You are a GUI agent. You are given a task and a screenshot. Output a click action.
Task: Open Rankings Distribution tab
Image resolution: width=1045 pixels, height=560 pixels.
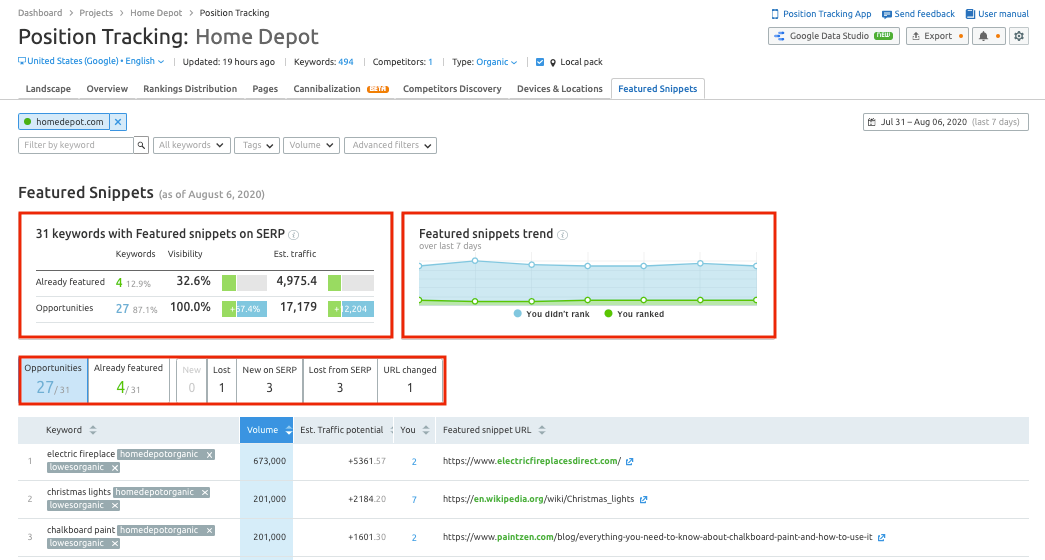tap(190, 89)
